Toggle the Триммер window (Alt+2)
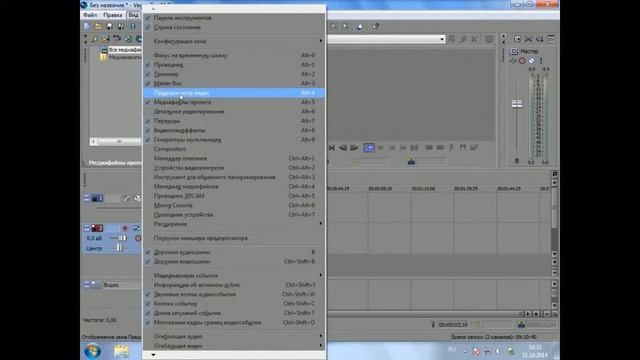 [x=235, y=74]
